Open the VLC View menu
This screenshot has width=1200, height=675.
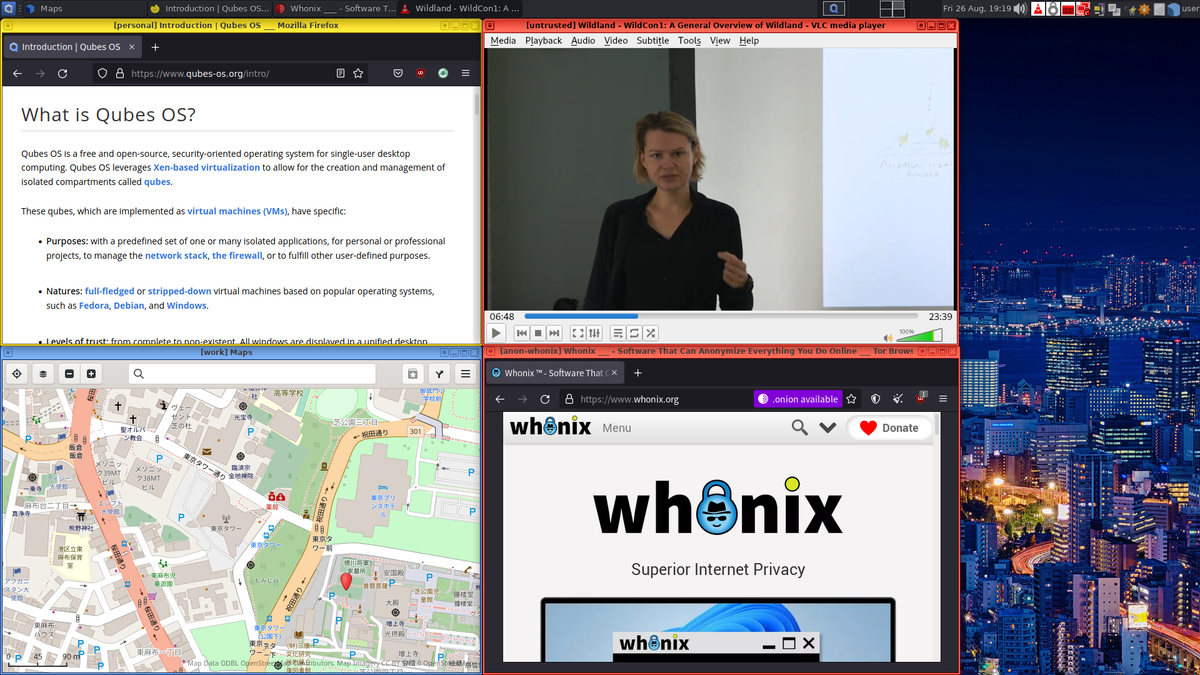[x=720, y=41]
